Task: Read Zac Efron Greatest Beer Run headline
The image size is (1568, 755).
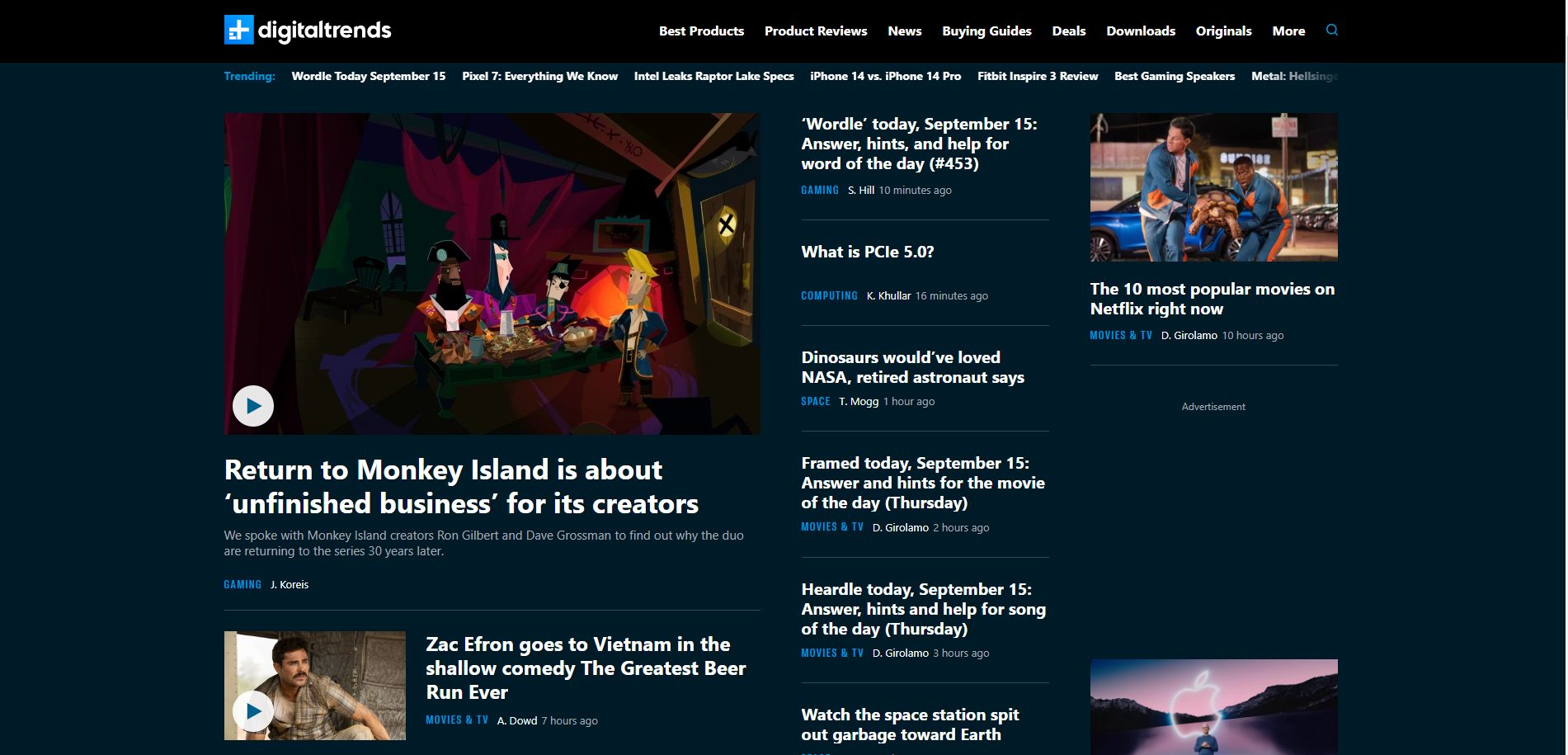Action: pyautogui.click(x=586, y=668)
